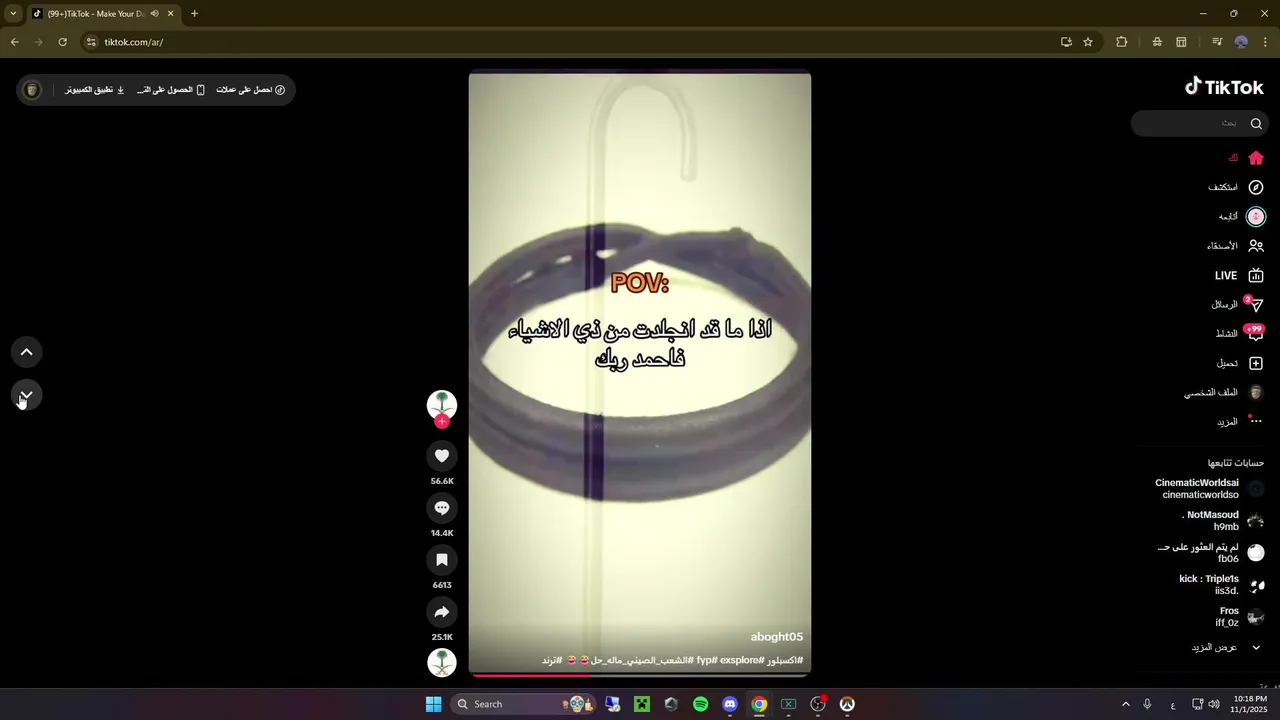The width and height of the screenshot is (1280, 720).
Task: Share the video with the arrow icon
Action: pos(442,612)
